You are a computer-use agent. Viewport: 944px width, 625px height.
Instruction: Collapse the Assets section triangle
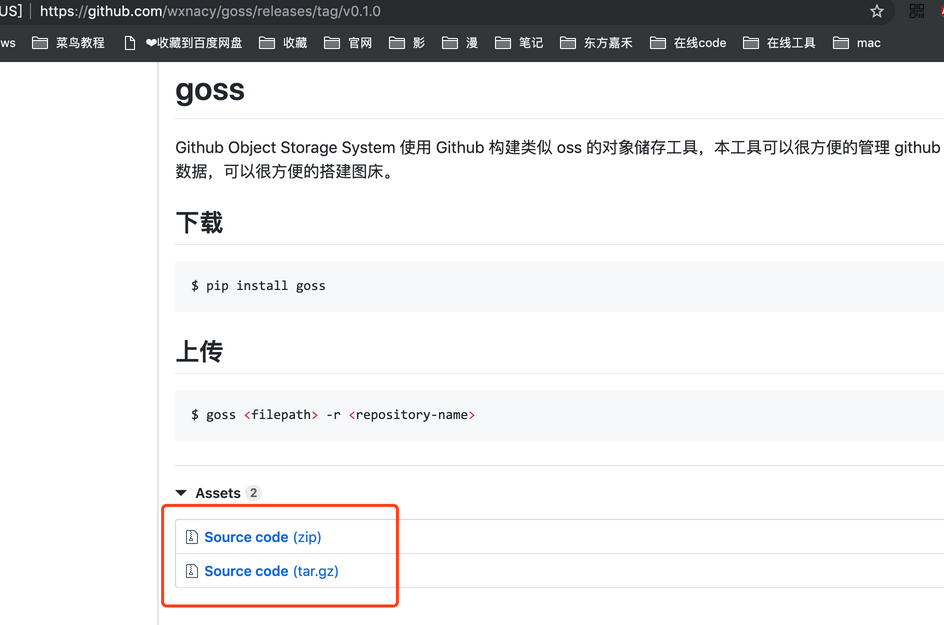pyautogui.click(x=181, y=493)
